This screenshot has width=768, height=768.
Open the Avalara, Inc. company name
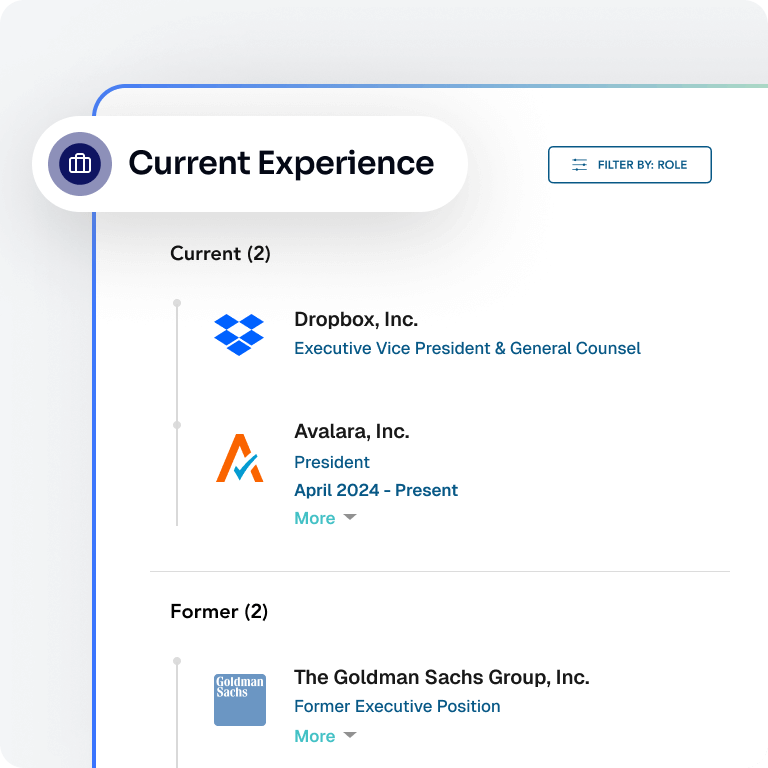point(351,432)
